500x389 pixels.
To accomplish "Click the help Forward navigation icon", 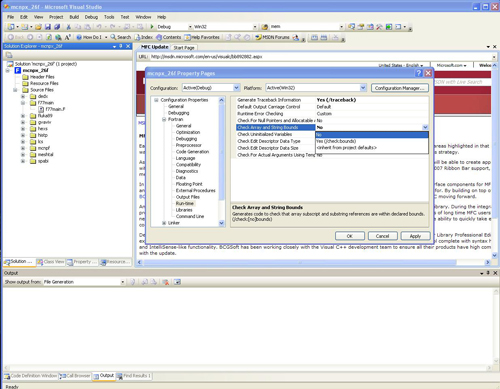I will coord(30,37).
